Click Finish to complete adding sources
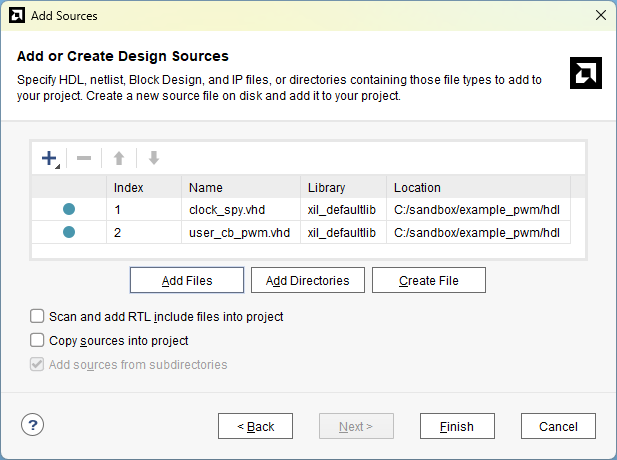Image resolution: width=617 pixels, height=460 pixels. pos(457,427)
